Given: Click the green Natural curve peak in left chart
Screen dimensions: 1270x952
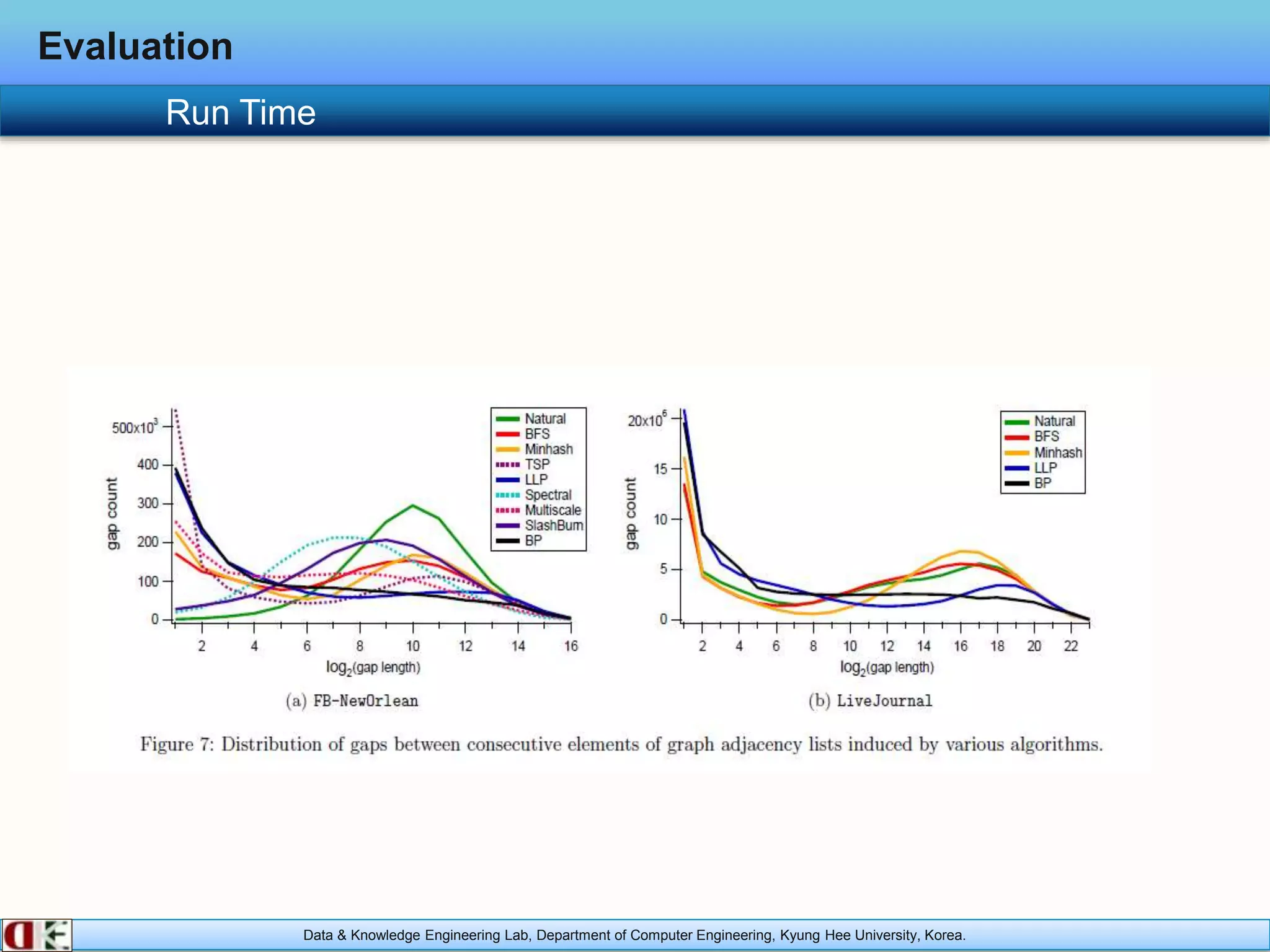Looking at the screenshot, I should click(x=413, y=506).
